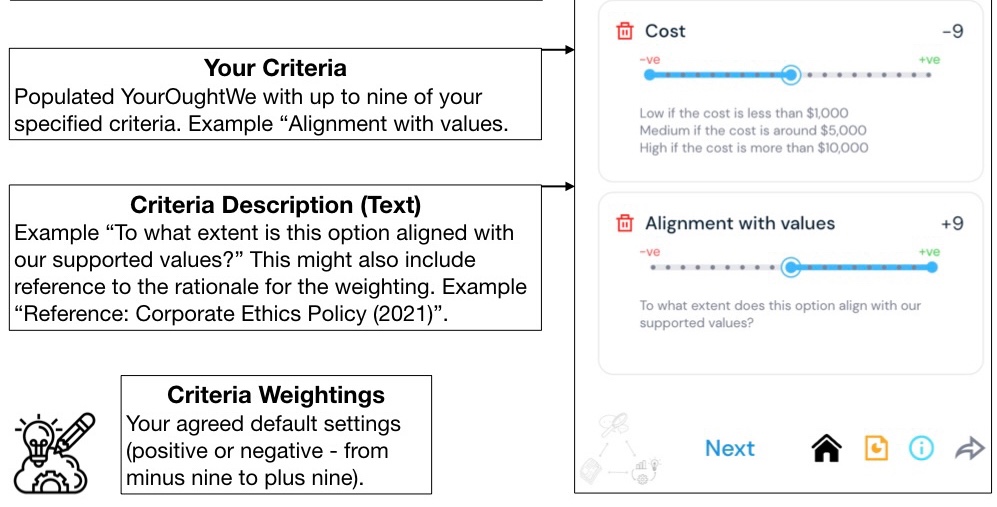Click the -ve end of Cost slider
This screenshot has width=997, height=507.
650,75
